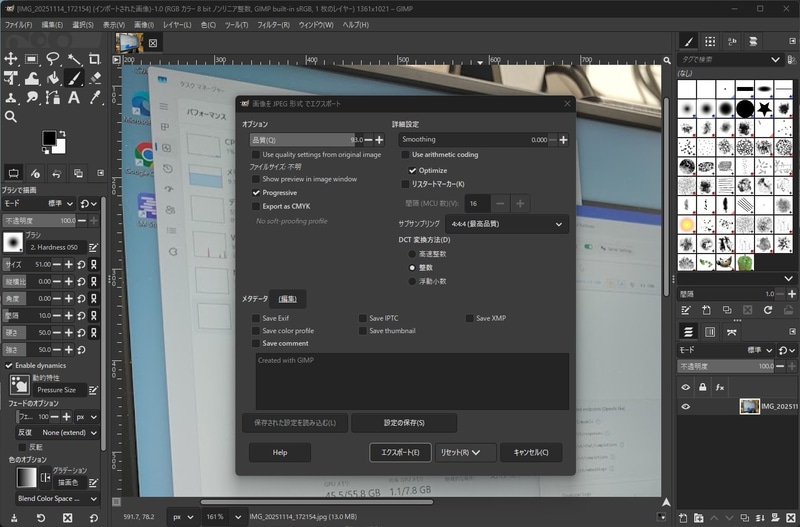Select the Color Picker eyedropper tool
Image resolution: width=800 pixels, height=527 pixels.
coord(95,97)
